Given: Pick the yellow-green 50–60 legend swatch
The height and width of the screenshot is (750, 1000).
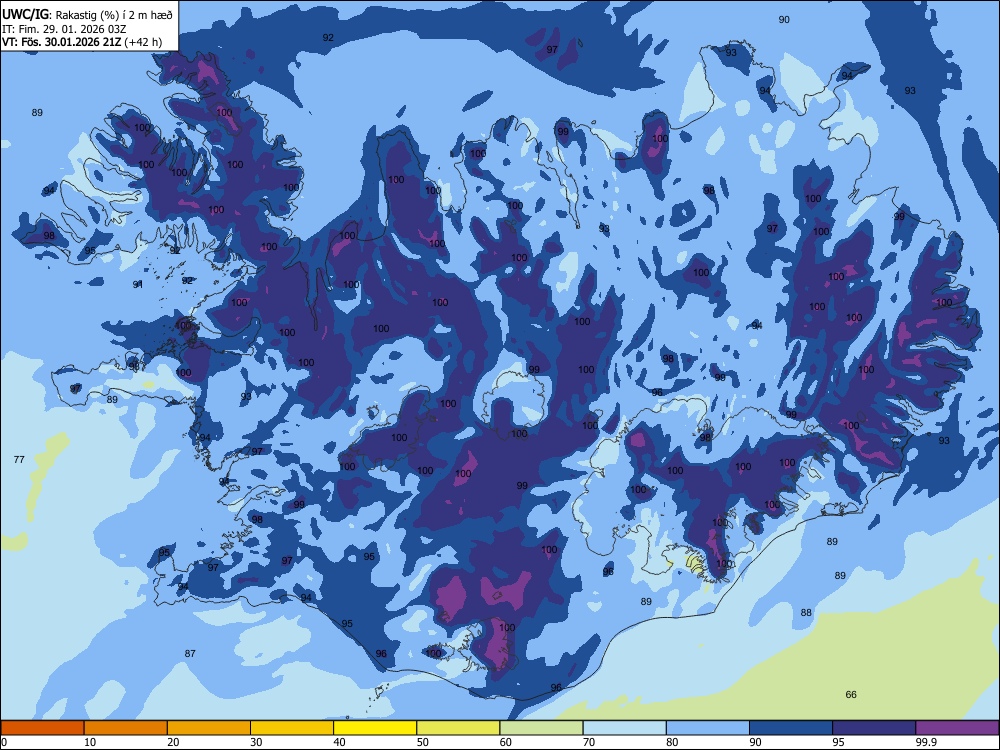Looking at the screenshot, I should (458, 728).
